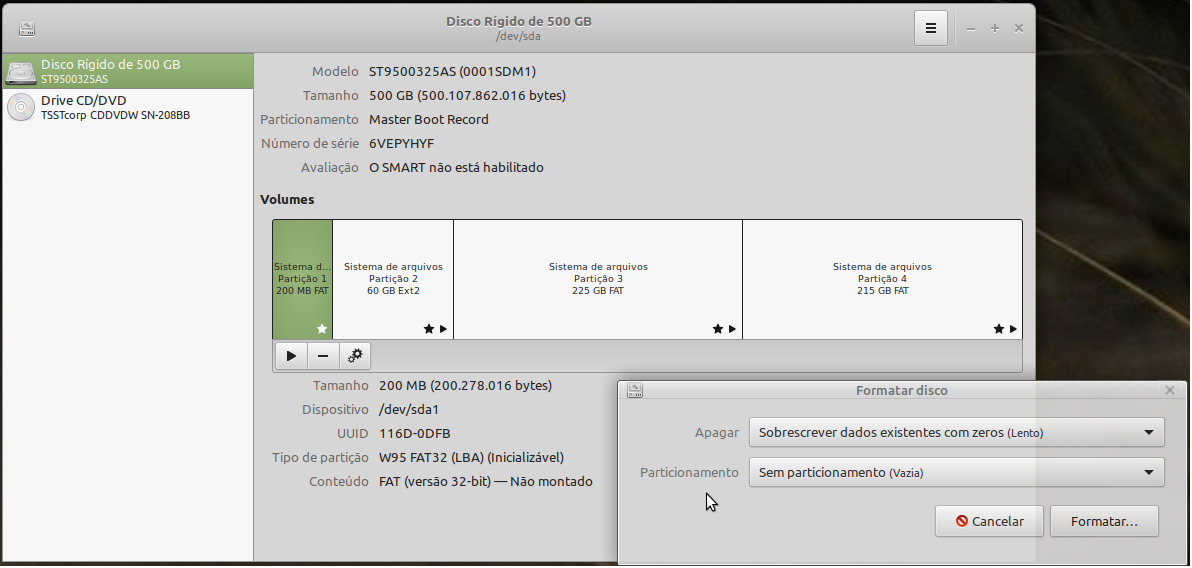Click the W95 FAT32 (LBA) partition type
This screenshot has width=1192, height=568.
(471, 458)
